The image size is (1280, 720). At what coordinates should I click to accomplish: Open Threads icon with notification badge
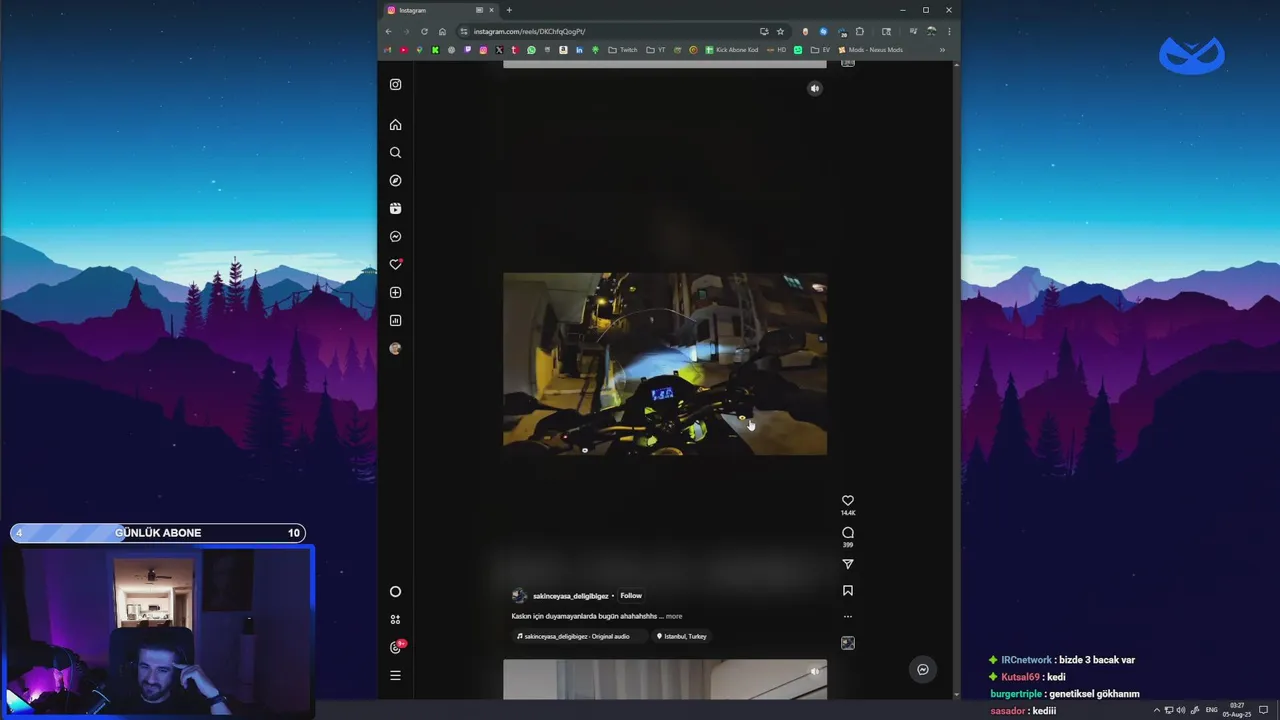point(397,647)
